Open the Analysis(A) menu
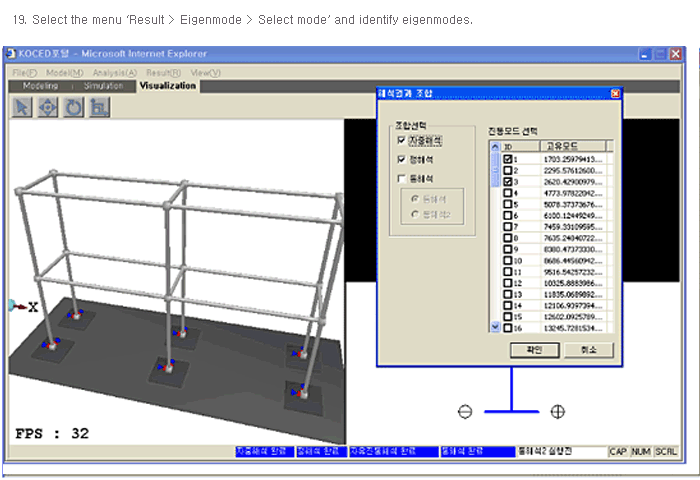 point(116,73)
